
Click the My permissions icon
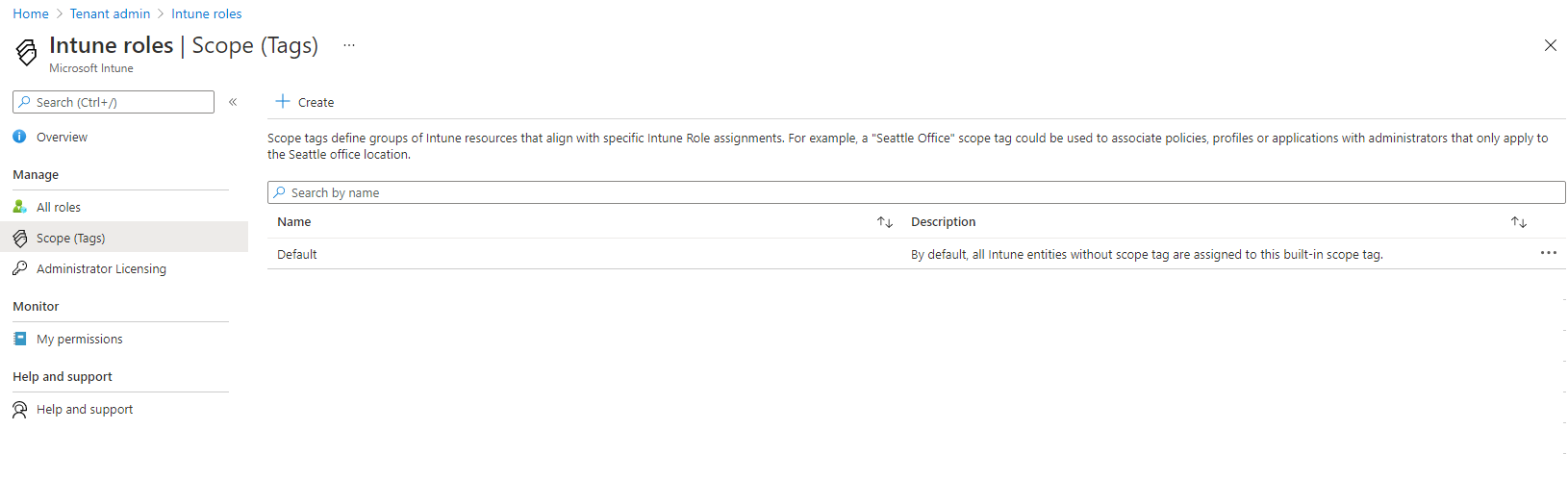19,339
